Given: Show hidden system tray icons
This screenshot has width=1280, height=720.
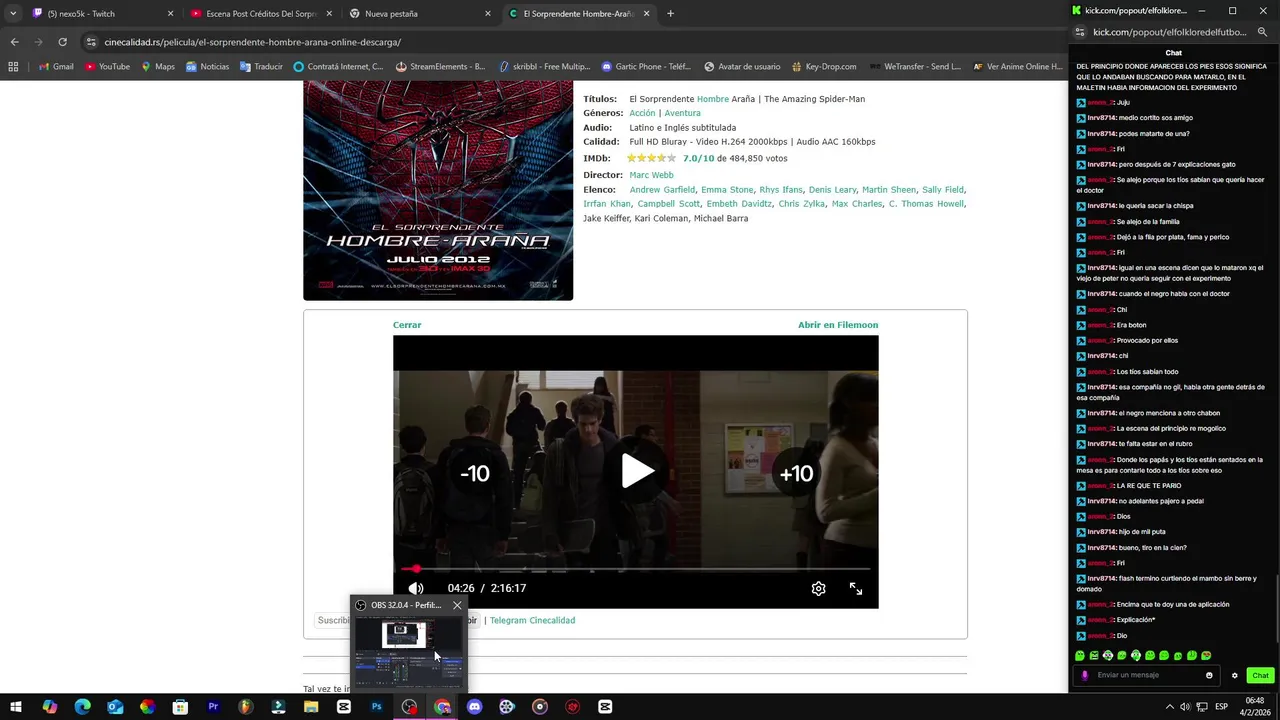Looking at the screenshot, I should pos(1168,707).
